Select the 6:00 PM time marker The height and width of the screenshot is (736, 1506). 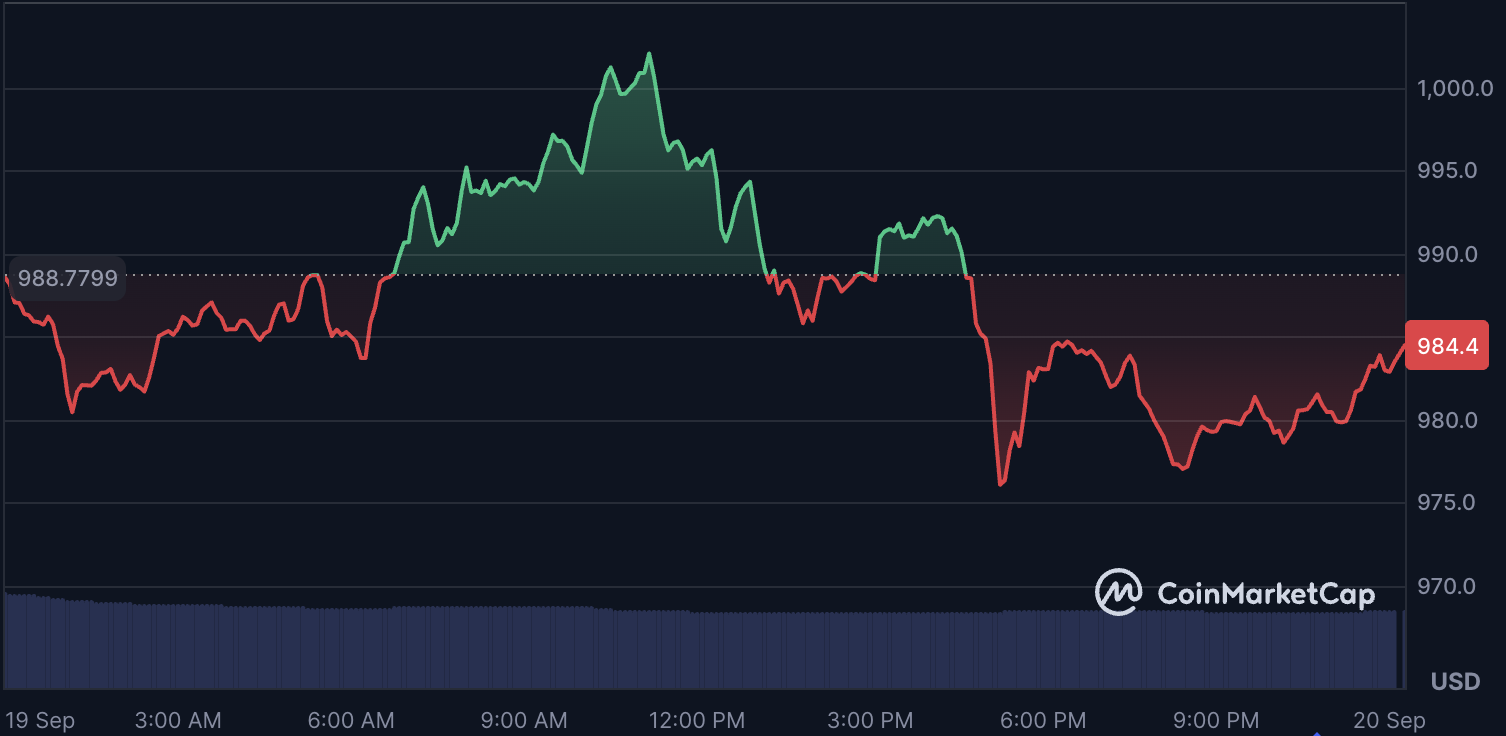[1043, 720]
